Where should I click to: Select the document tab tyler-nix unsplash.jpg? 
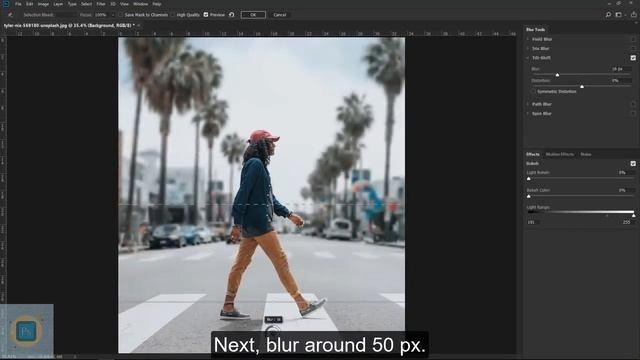point(69,25)
